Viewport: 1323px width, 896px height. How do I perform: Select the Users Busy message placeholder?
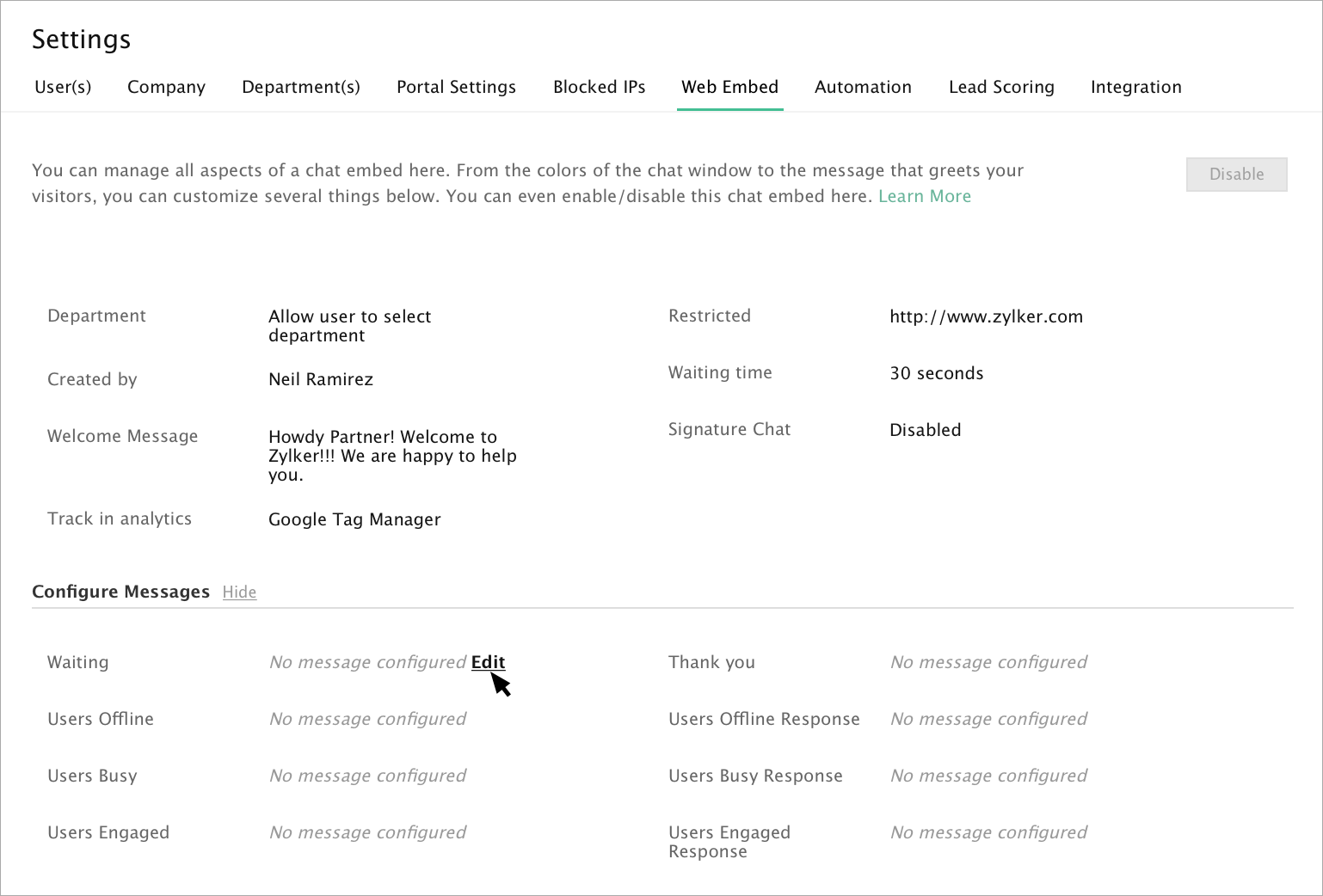coord(367,776)
